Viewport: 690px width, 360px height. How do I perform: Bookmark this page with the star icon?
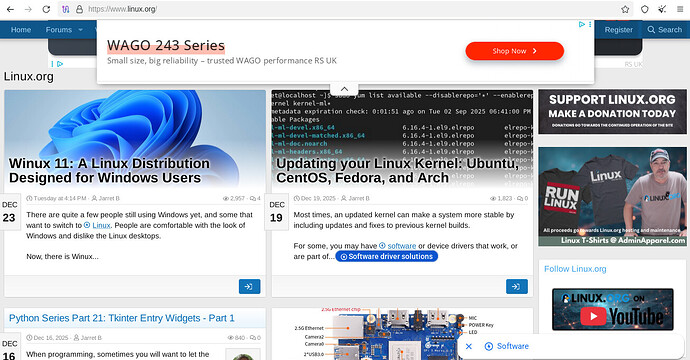(625, 9)
